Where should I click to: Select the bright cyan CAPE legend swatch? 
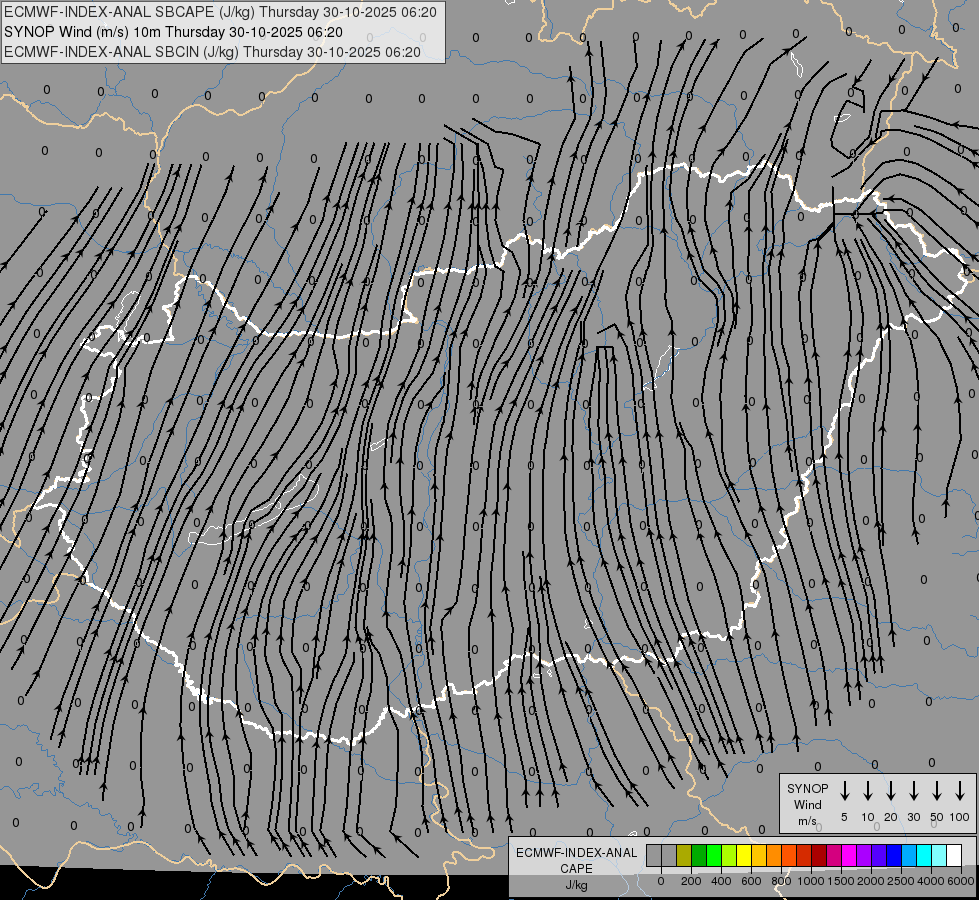tap(923, 855)
